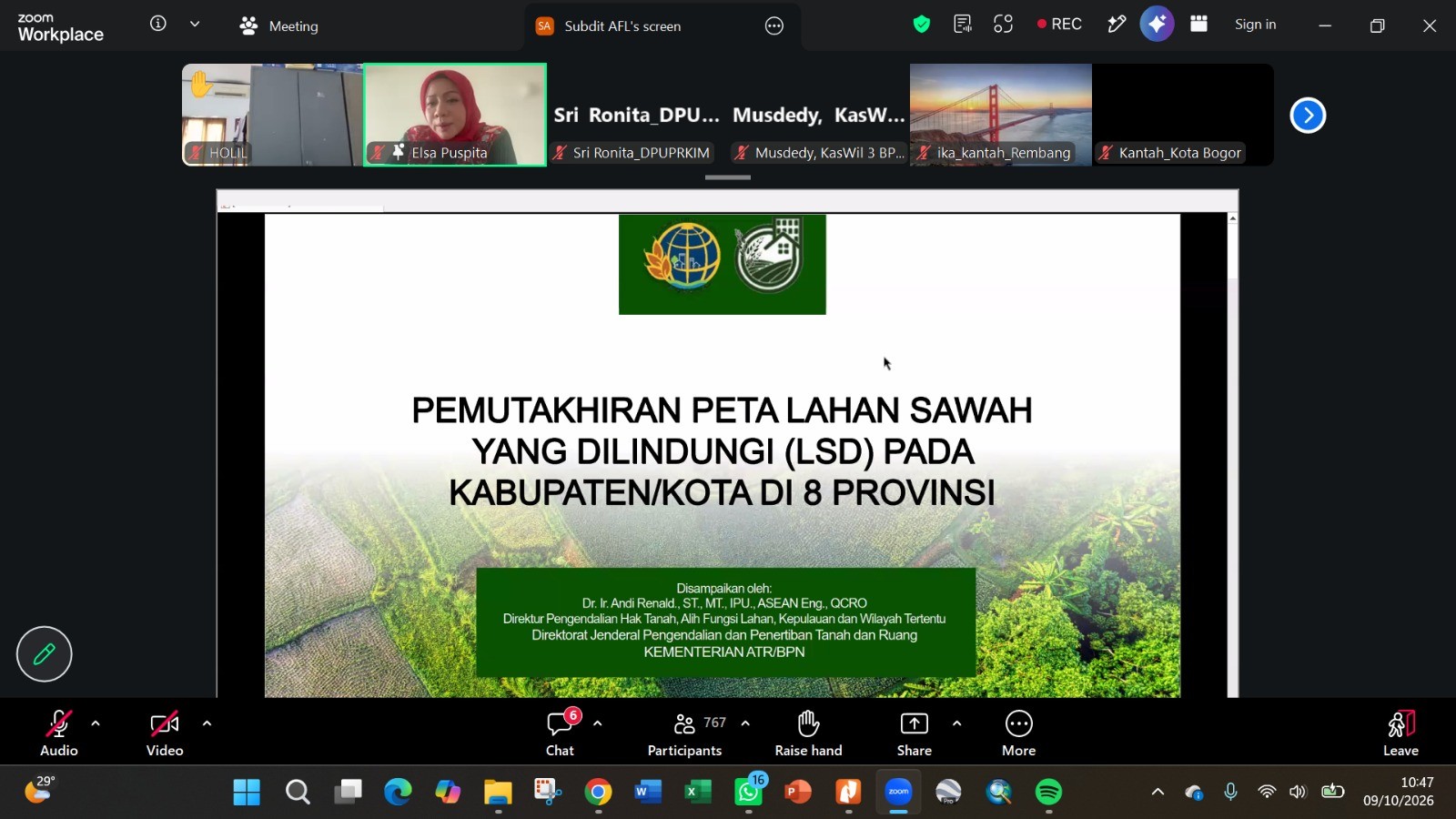
Task: Click the REC recording indicator
Action: (x=1059, y=25)
